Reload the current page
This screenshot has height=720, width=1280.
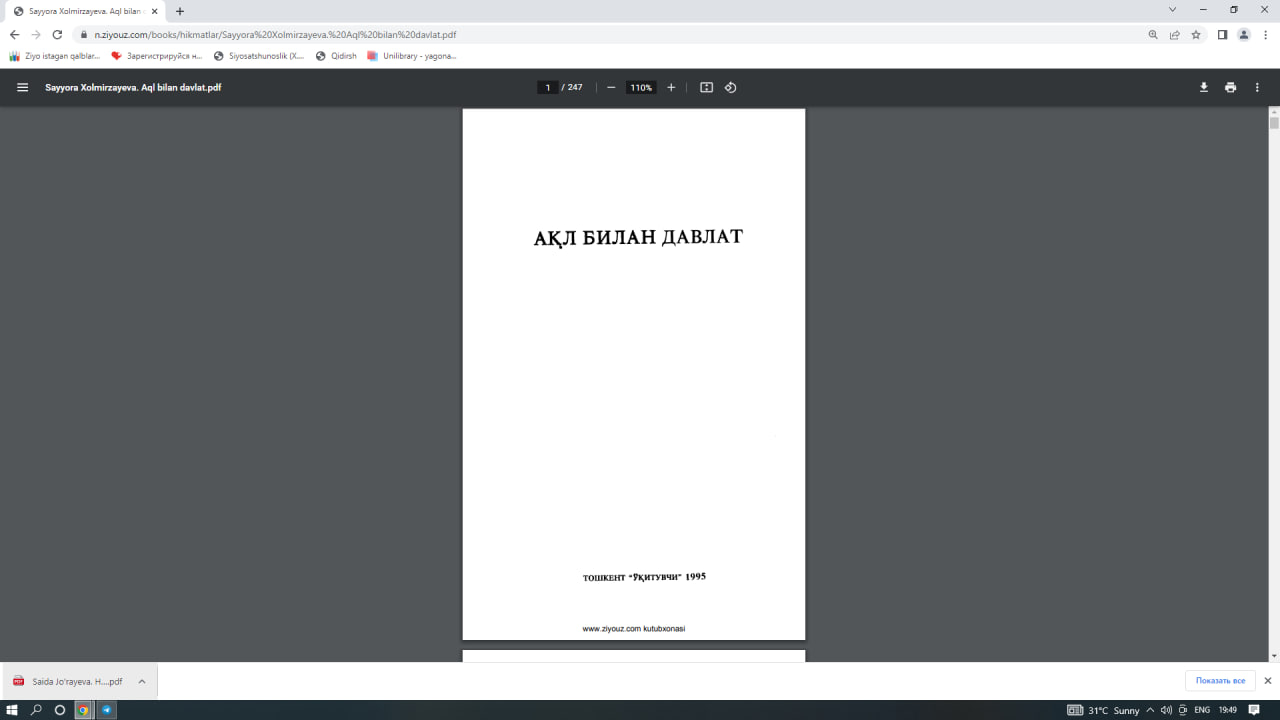click(56, 33)
